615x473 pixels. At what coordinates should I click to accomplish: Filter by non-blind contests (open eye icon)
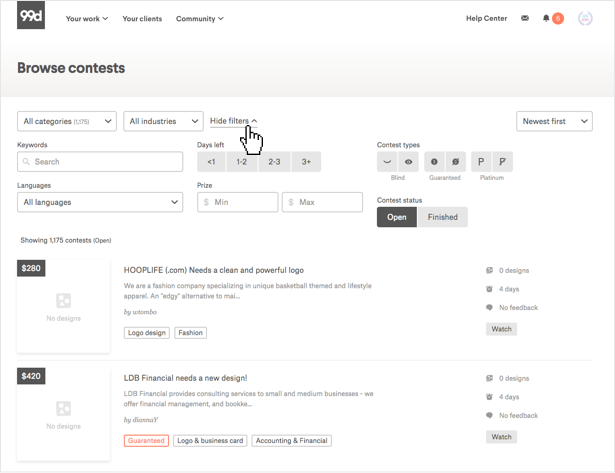point(409,161)
